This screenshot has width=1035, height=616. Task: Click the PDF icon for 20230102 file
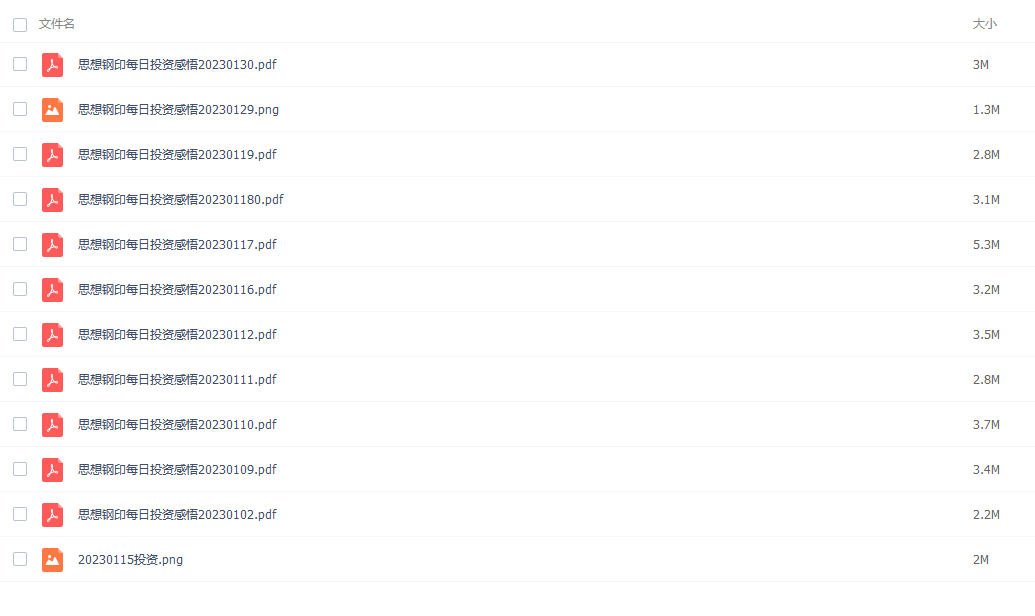(x=52, y=515)
